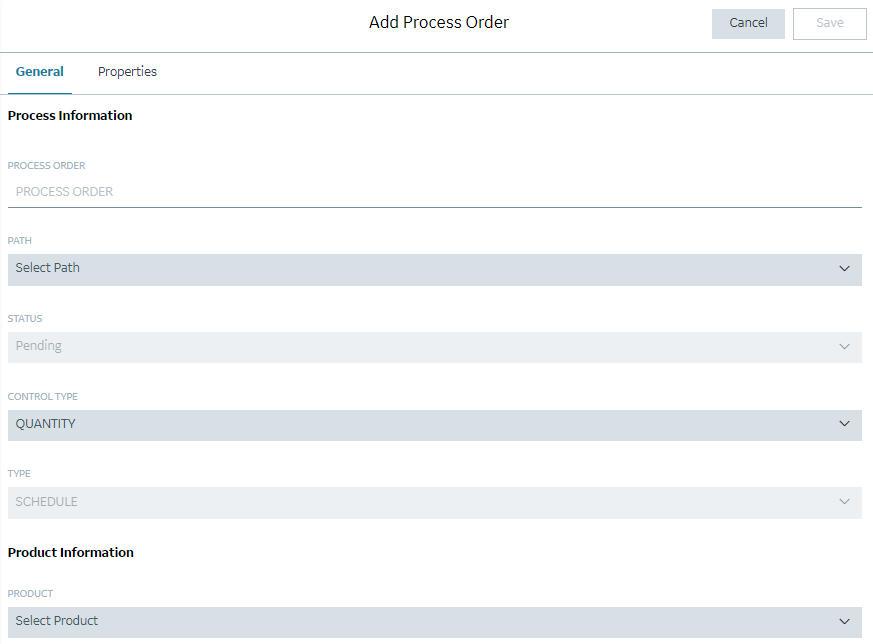Switch to the General tab
Viewport: 873px width, 644px height.
tap(40, 72)
